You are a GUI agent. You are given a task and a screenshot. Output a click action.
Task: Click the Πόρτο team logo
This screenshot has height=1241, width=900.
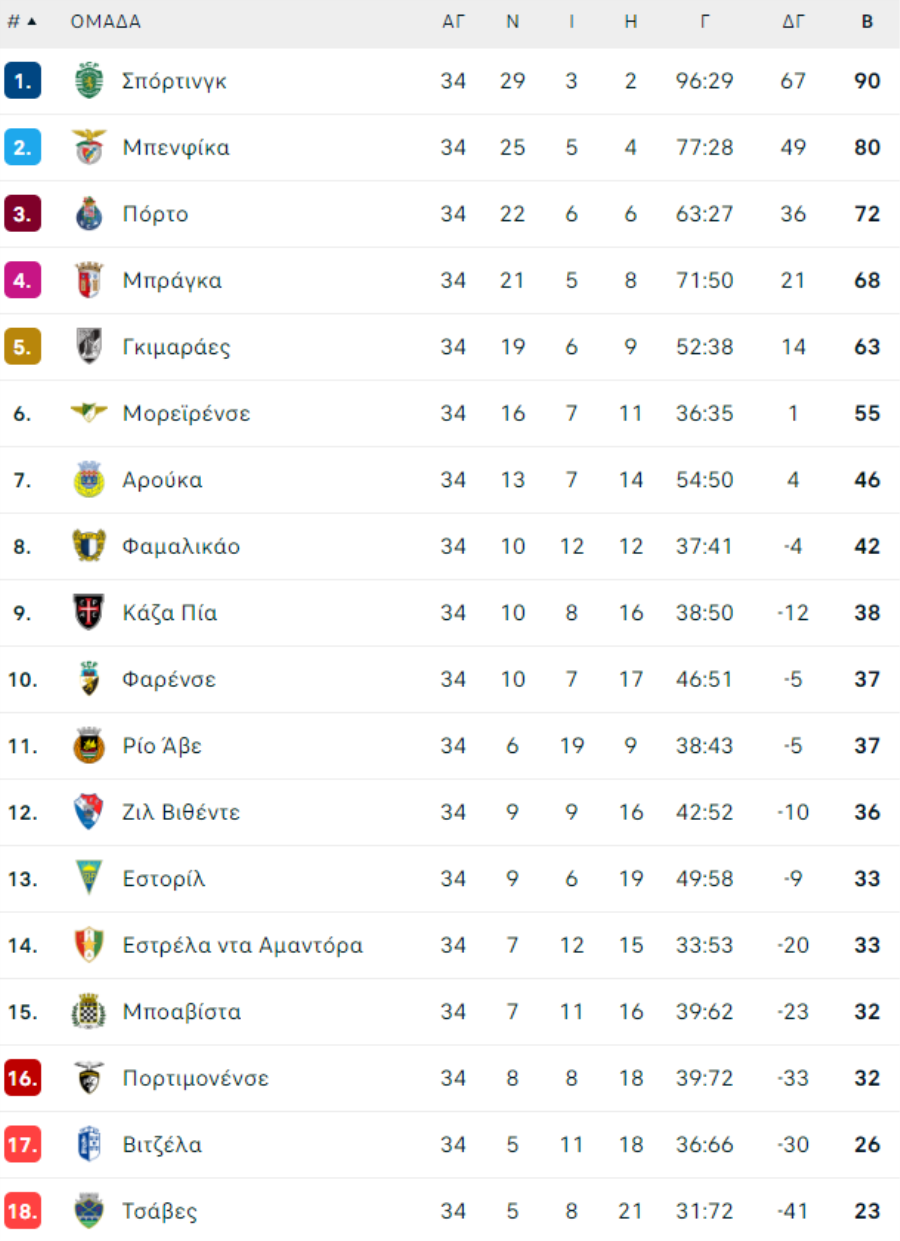click(89, 214)
